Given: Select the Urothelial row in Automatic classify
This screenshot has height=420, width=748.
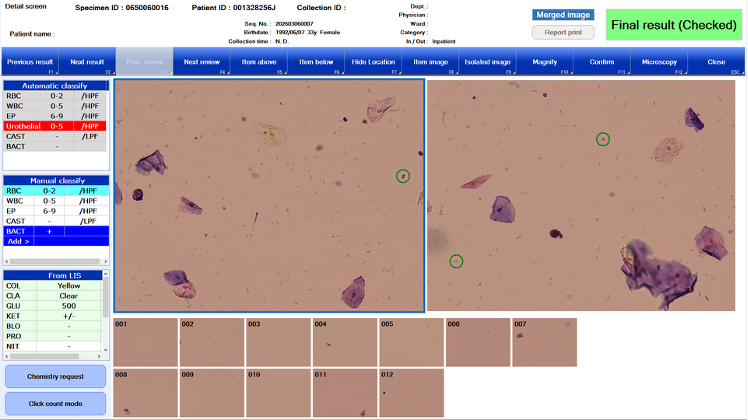Looking at the screenshot, I should coord(52,126).
